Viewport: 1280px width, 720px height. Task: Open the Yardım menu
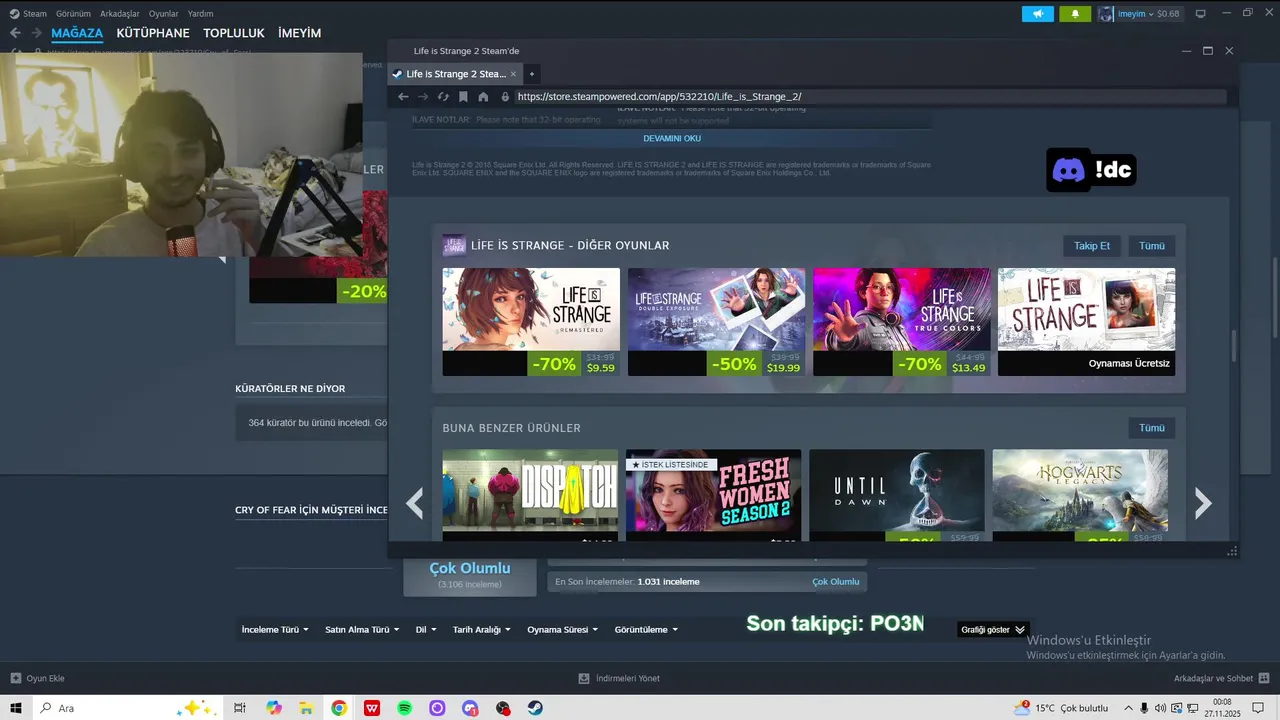pyautogui.click(x=200, y=14)
